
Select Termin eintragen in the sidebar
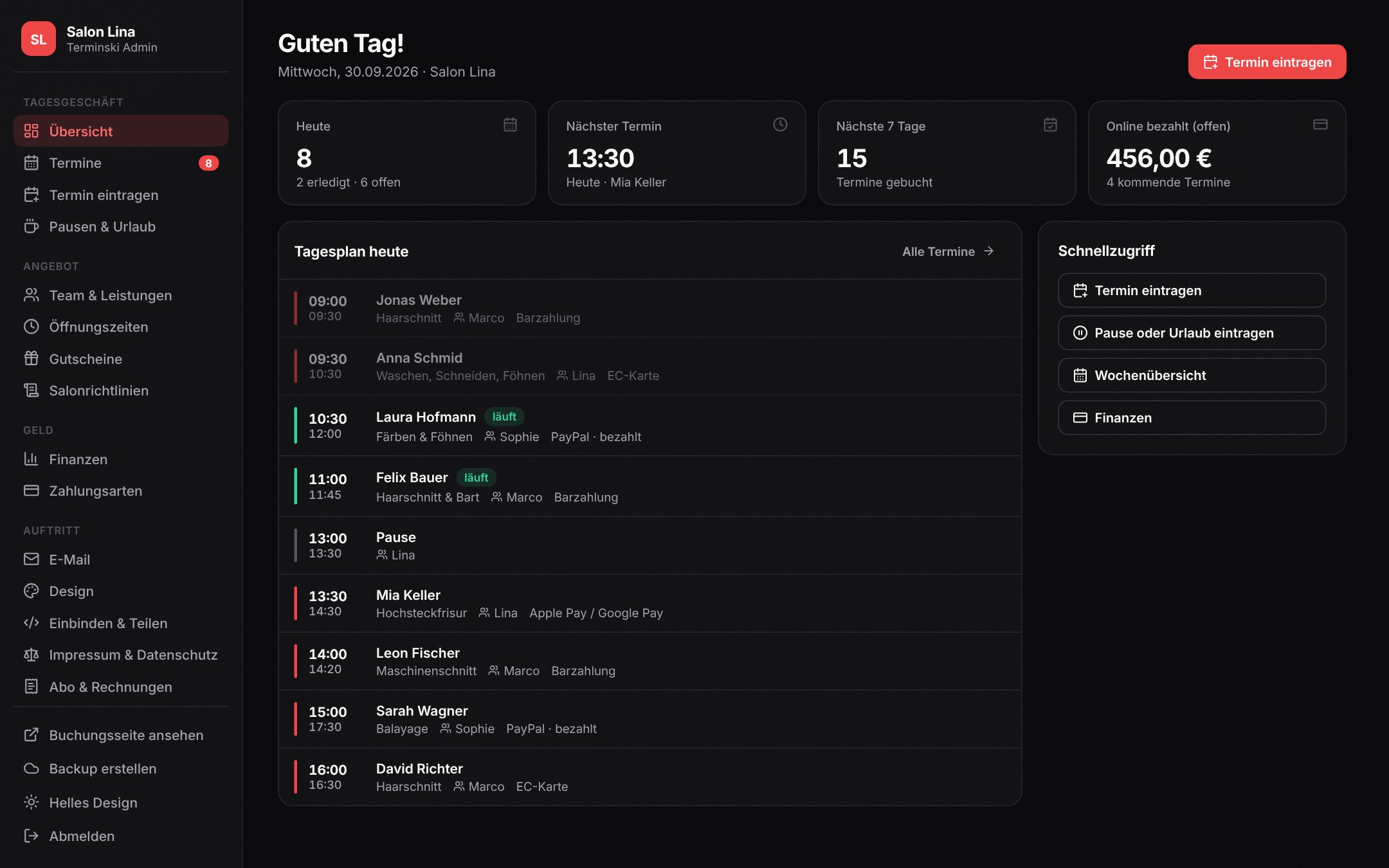(121, 195)
